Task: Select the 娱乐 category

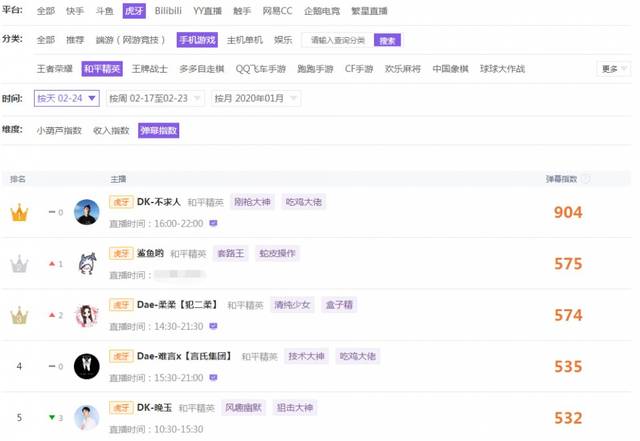Action: 283,40
